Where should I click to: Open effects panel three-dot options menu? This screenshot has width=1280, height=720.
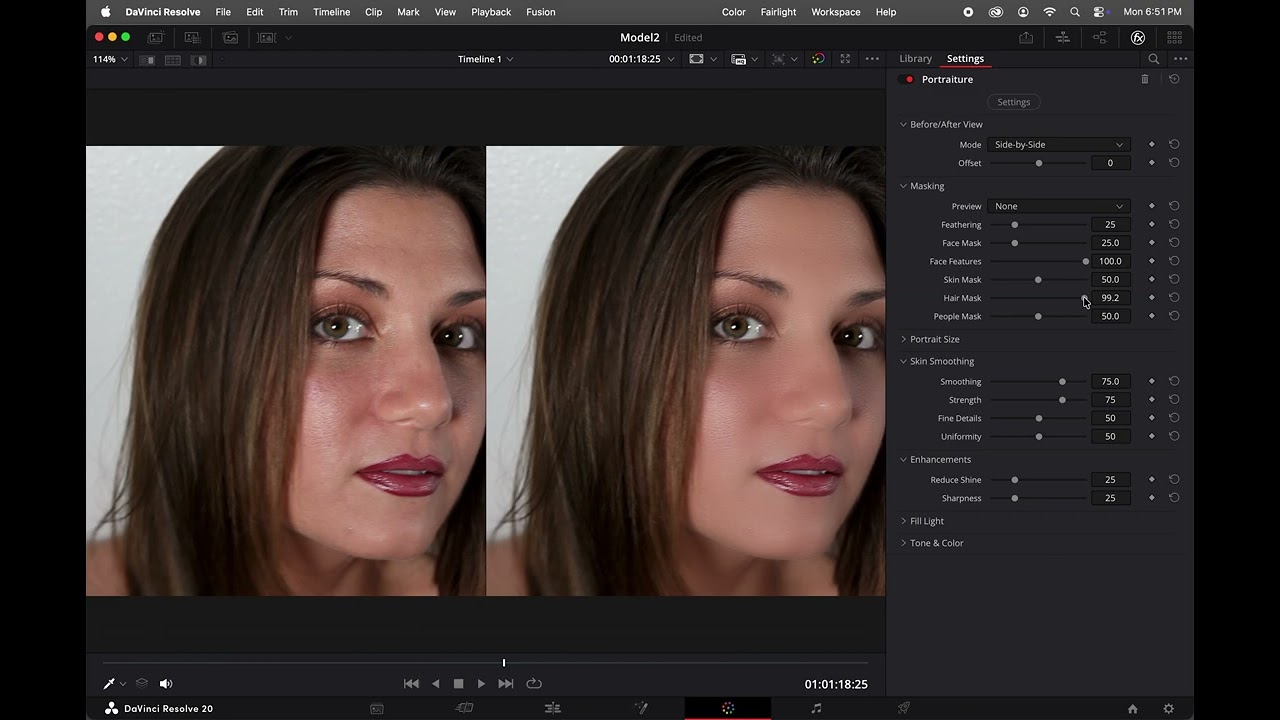1180,59
